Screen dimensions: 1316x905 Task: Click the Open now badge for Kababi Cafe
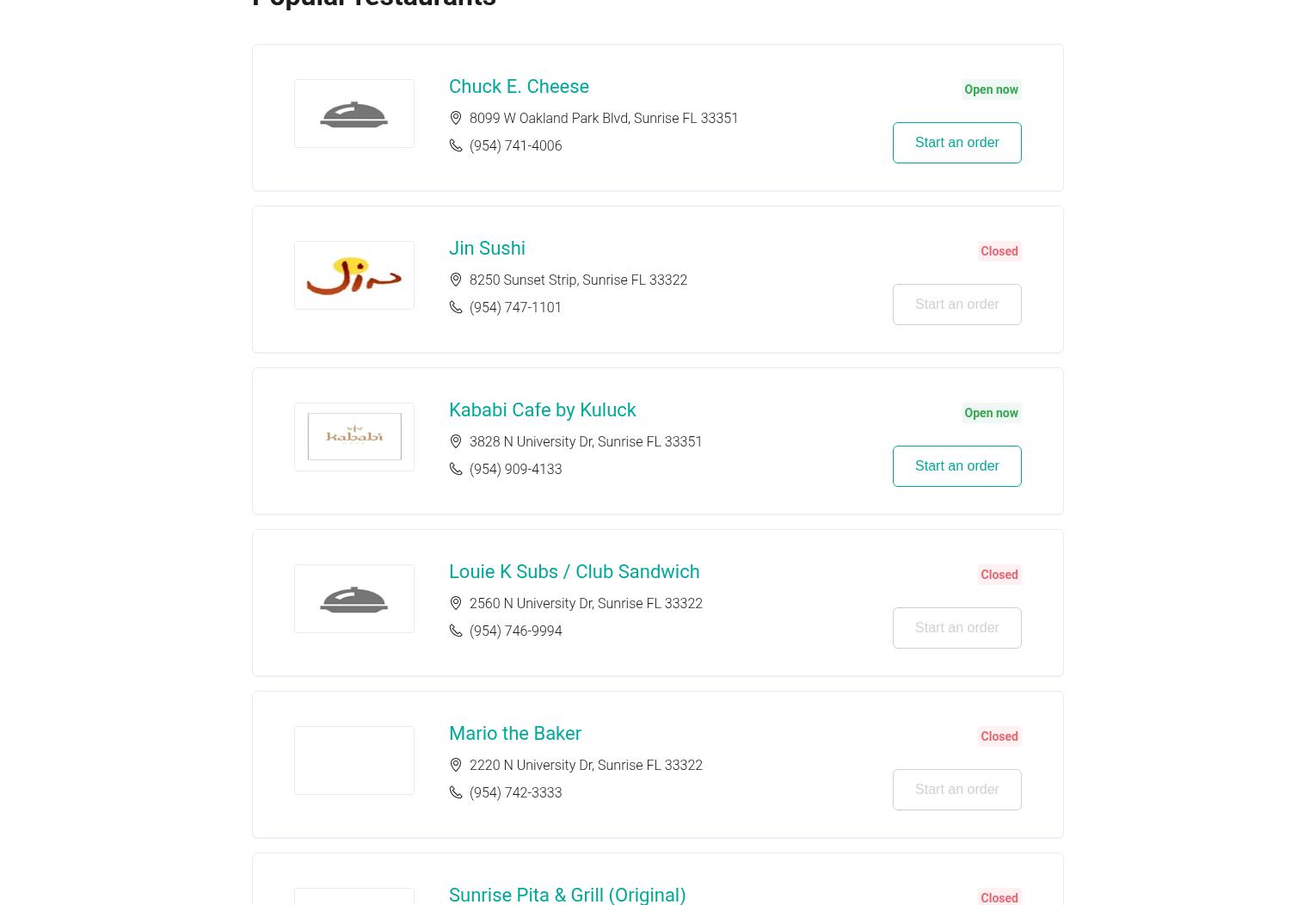tap(991, 413)
